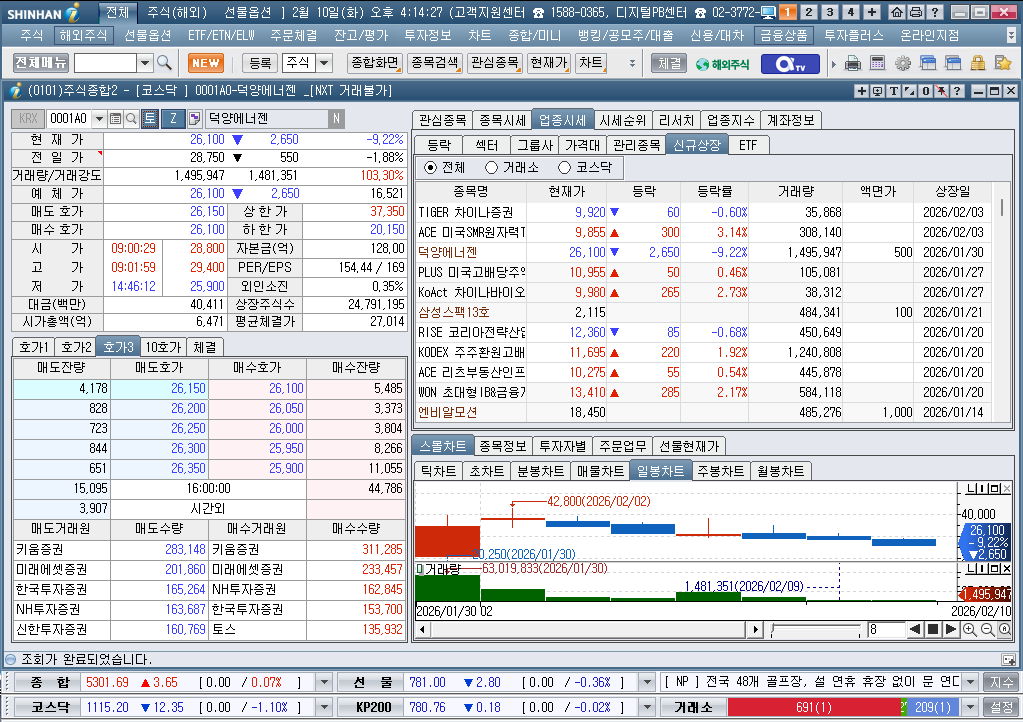Expand the 종합 index dropdown in the ticker bar

[324, 683]
